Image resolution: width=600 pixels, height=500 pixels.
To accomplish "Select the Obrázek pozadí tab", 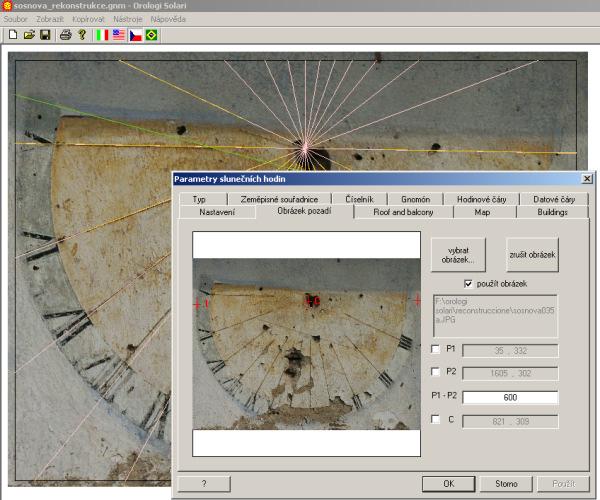I will 305,211.
